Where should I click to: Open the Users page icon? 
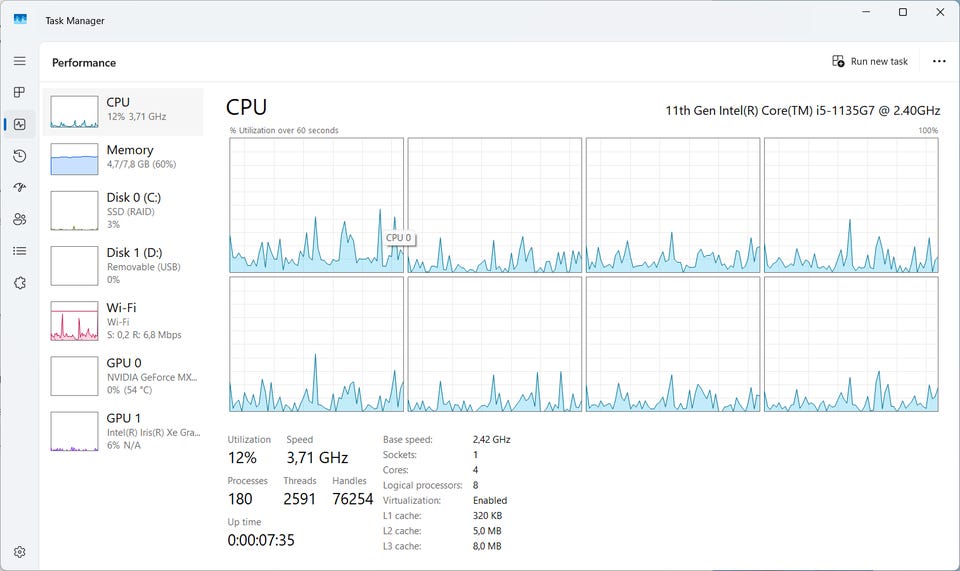[20, 219]
